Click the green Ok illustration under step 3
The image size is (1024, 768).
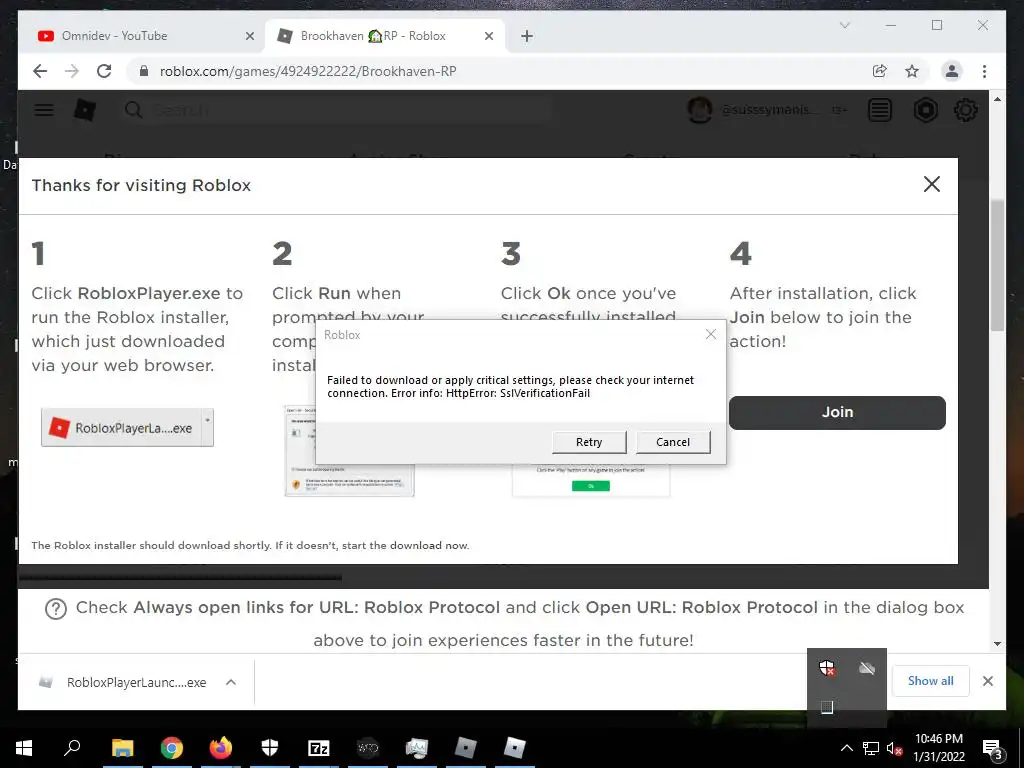click(591, 486)
